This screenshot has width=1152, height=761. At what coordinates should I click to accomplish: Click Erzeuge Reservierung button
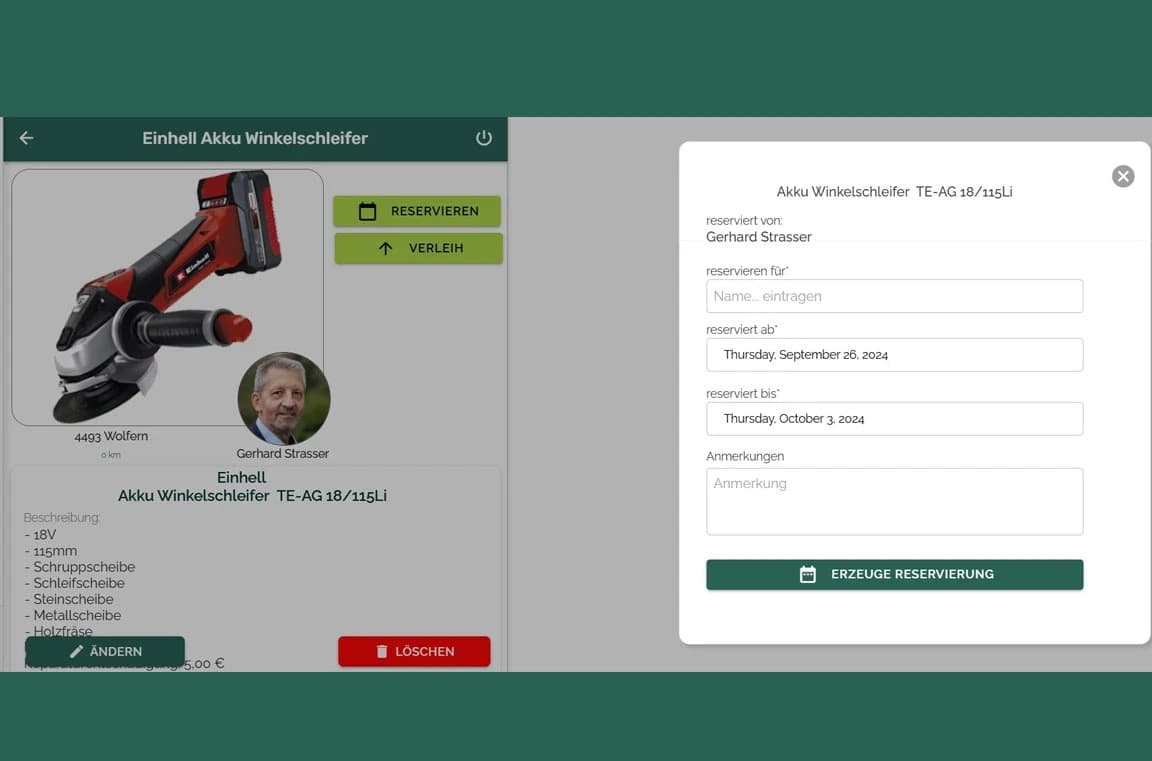[x=895, y=574]
